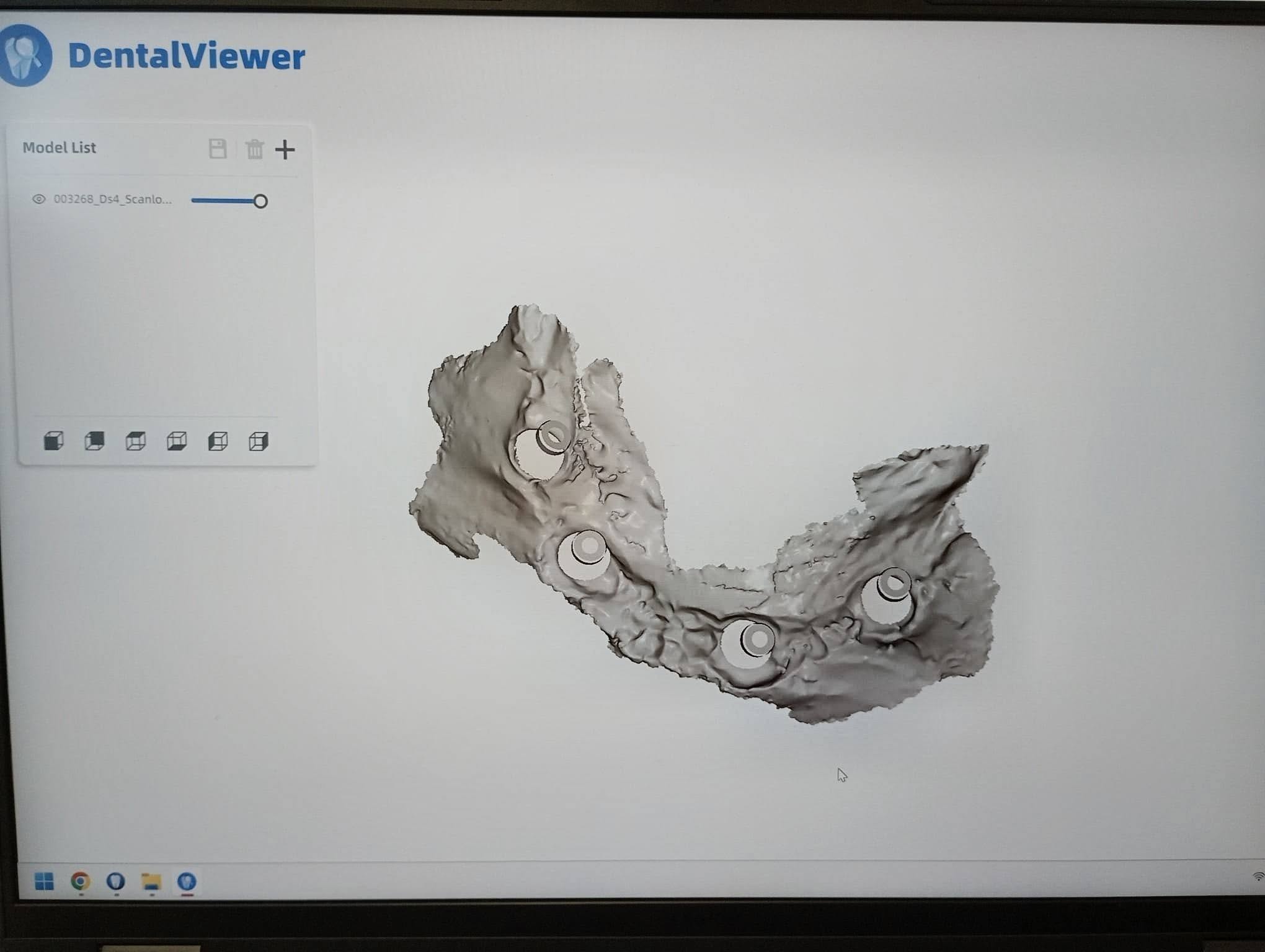
Task: Open dark blue tooth app in taskbar
Action: point(116,881)
